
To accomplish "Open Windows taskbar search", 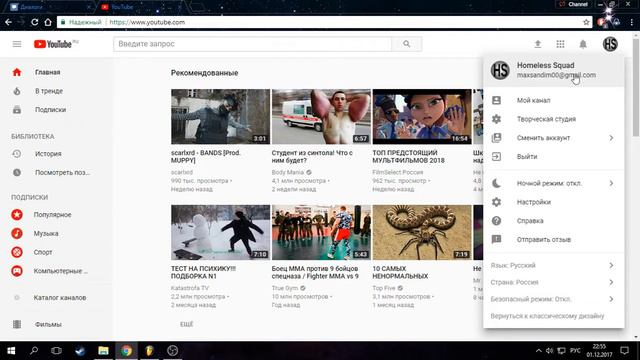I will coord(34,351).
